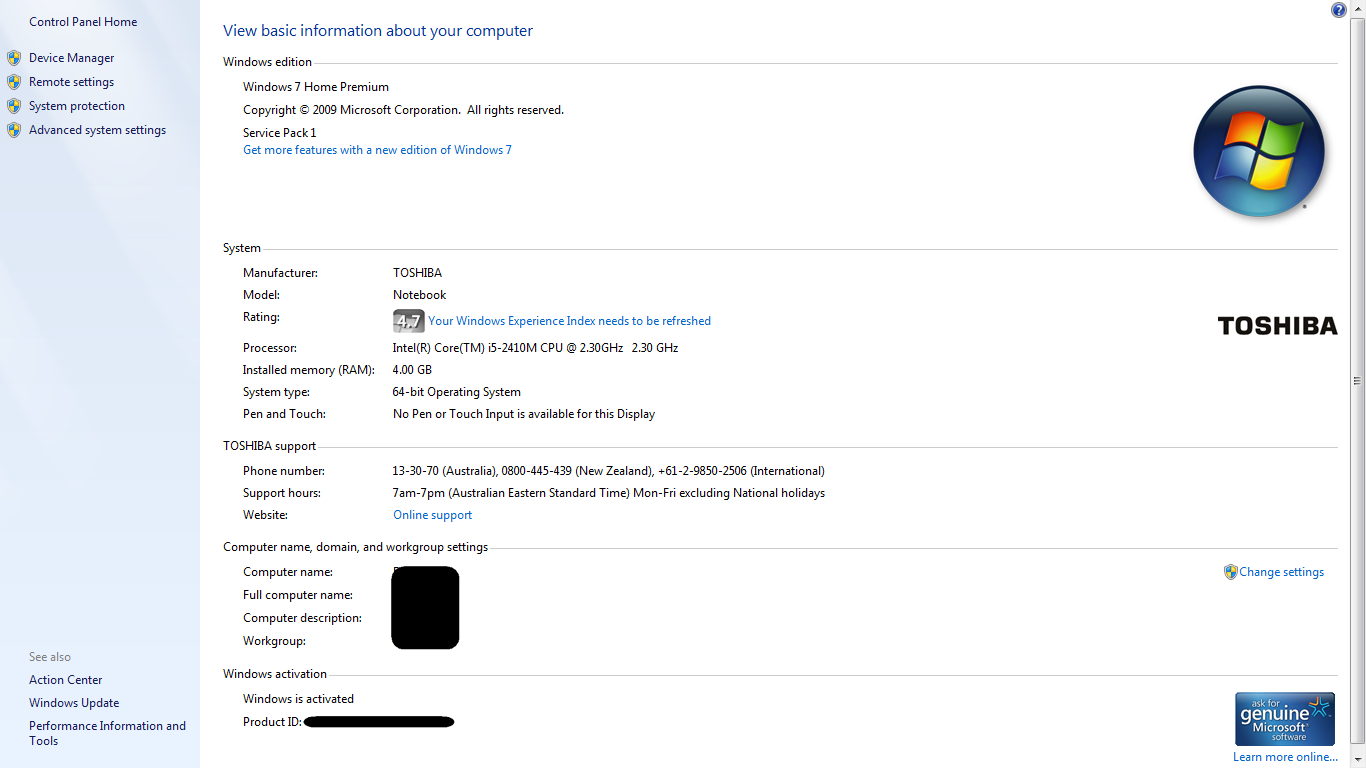Click the 4.7 Windows Experience rating badge
The height and width of the screenshot is (768, 1366).
click(x=409, y=321)
